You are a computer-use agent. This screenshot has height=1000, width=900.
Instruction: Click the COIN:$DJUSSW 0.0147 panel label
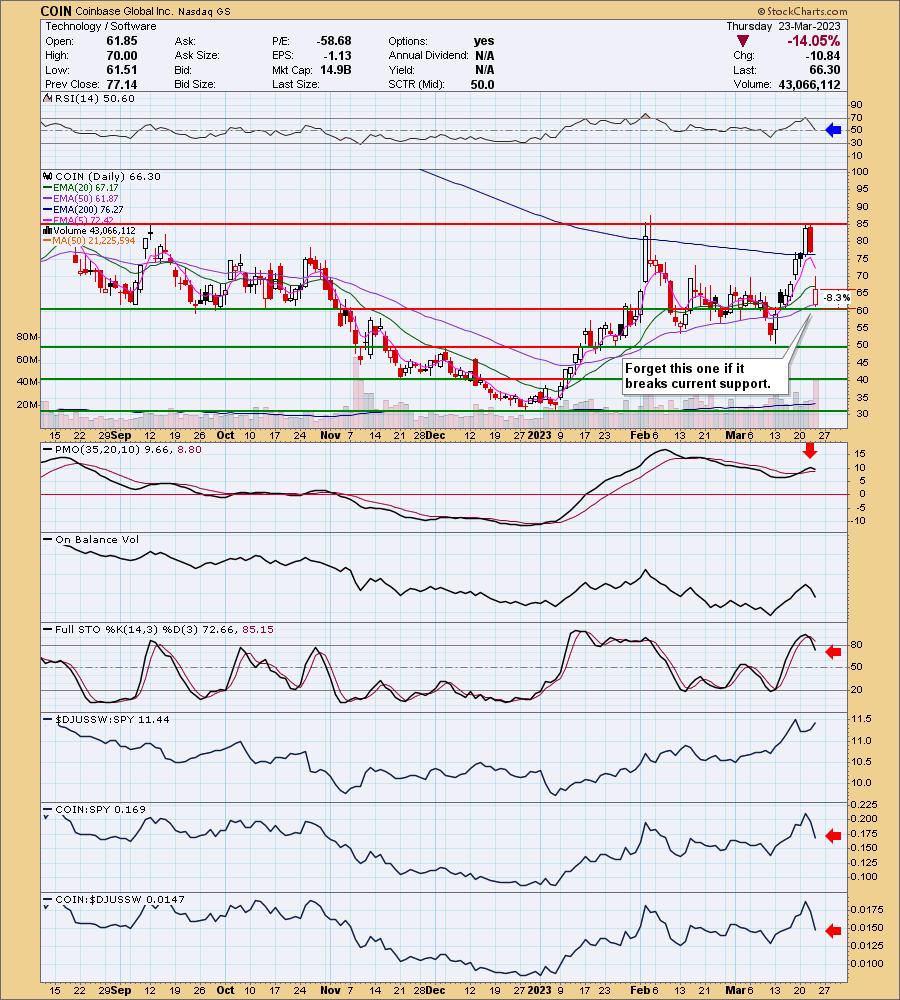click(120, 899)
